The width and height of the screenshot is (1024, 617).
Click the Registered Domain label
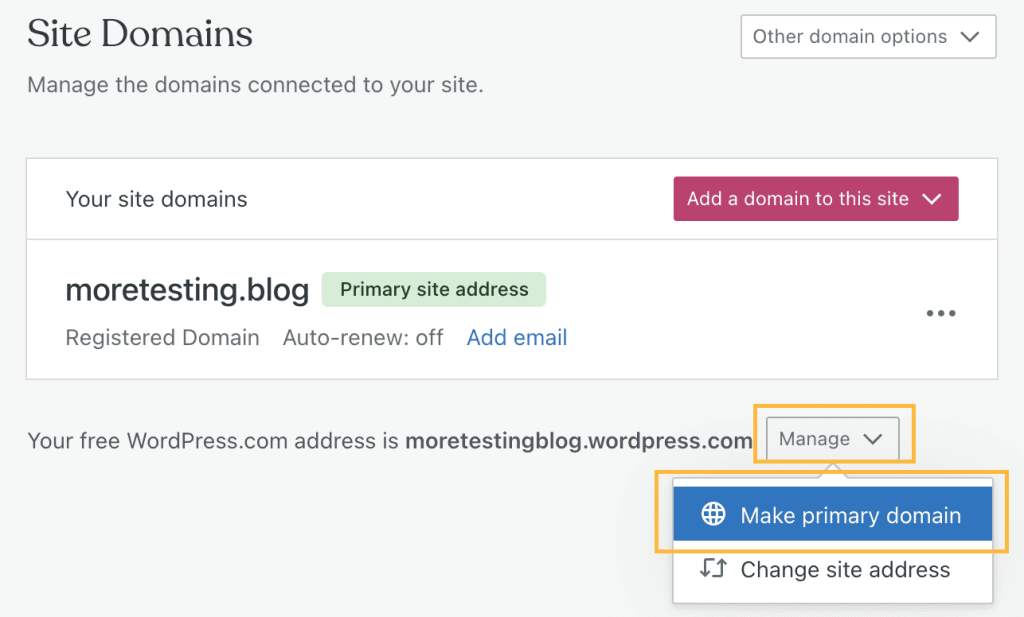[x=162, y=338]
